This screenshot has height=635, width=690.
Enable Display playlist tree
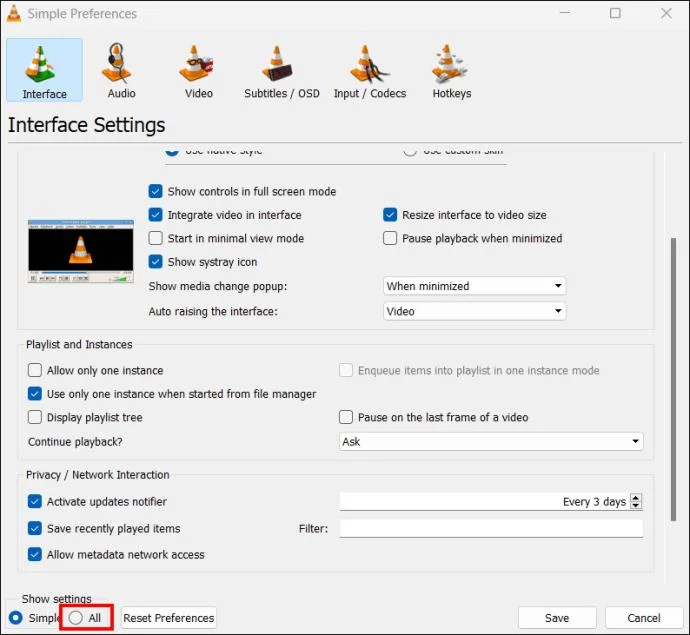(35, 417)
